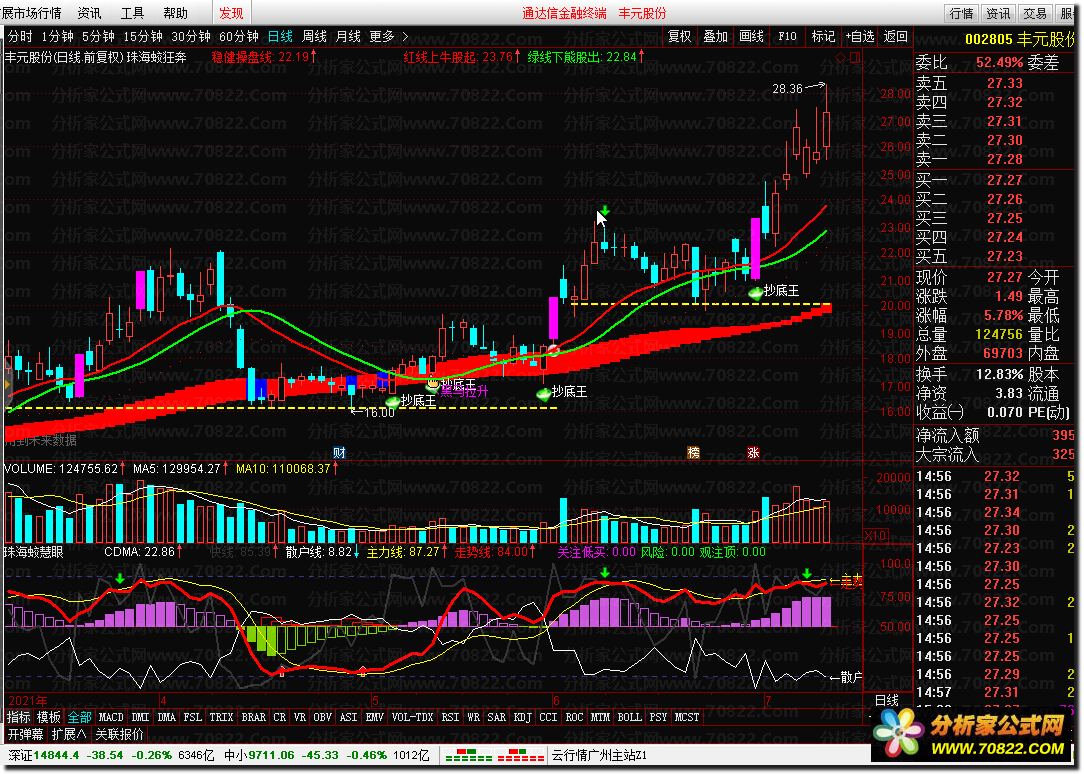Switch to 1分钟 period
This screenshot has height=774, width=1084.
click(x=57, y=36)
